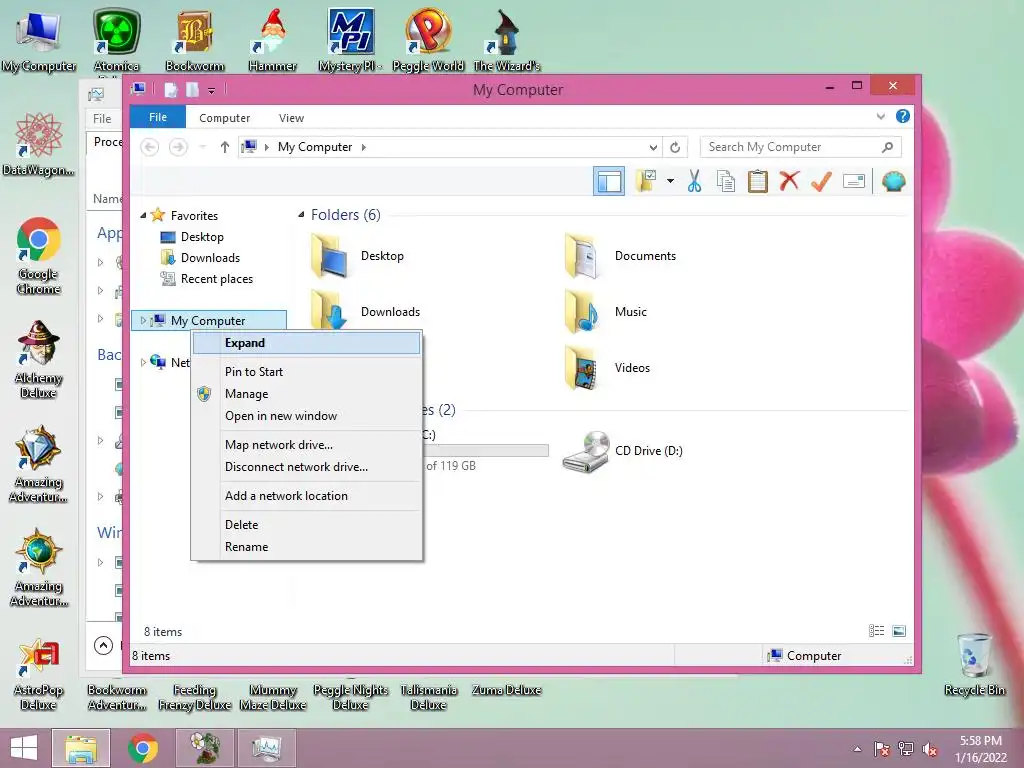Open the Documents folder icon
The image size is (1024, 768).
(581, 256)
